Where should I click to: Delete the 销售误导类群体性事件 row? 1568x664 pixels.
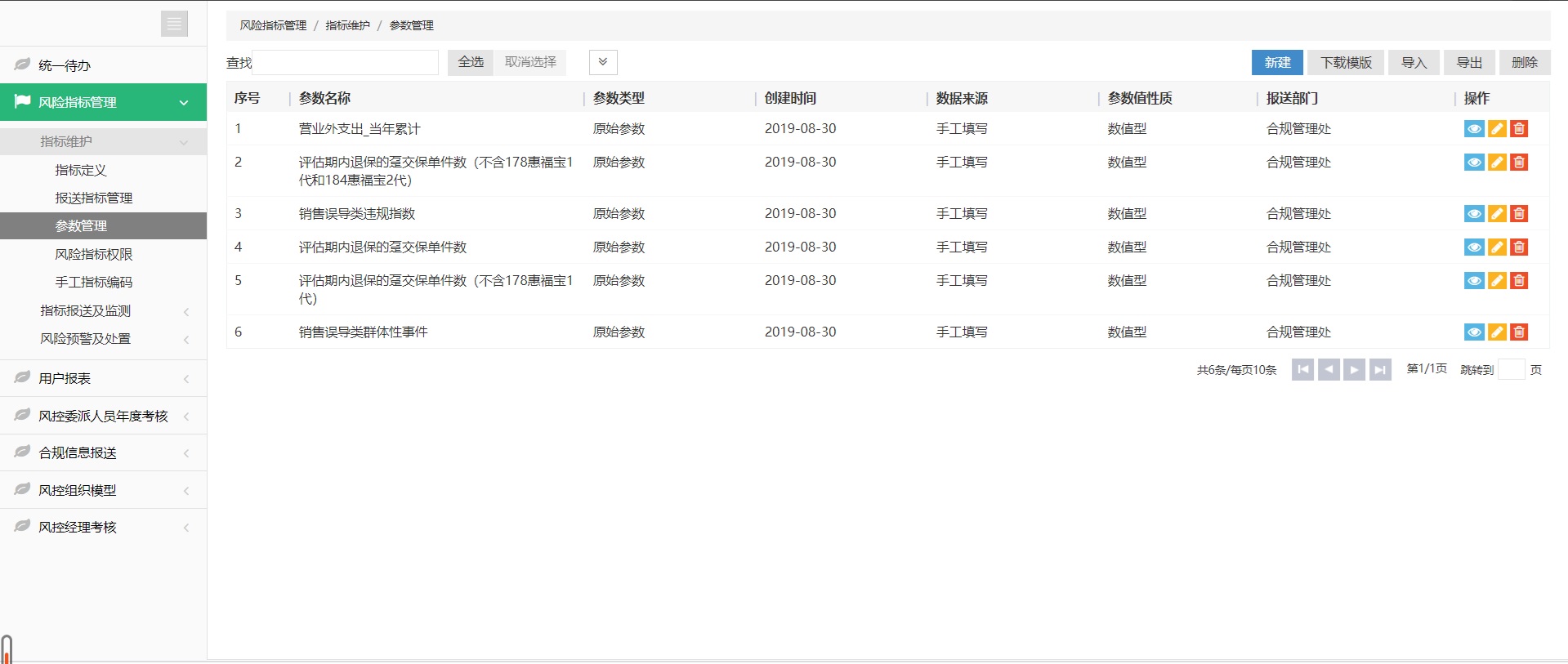1519,332
